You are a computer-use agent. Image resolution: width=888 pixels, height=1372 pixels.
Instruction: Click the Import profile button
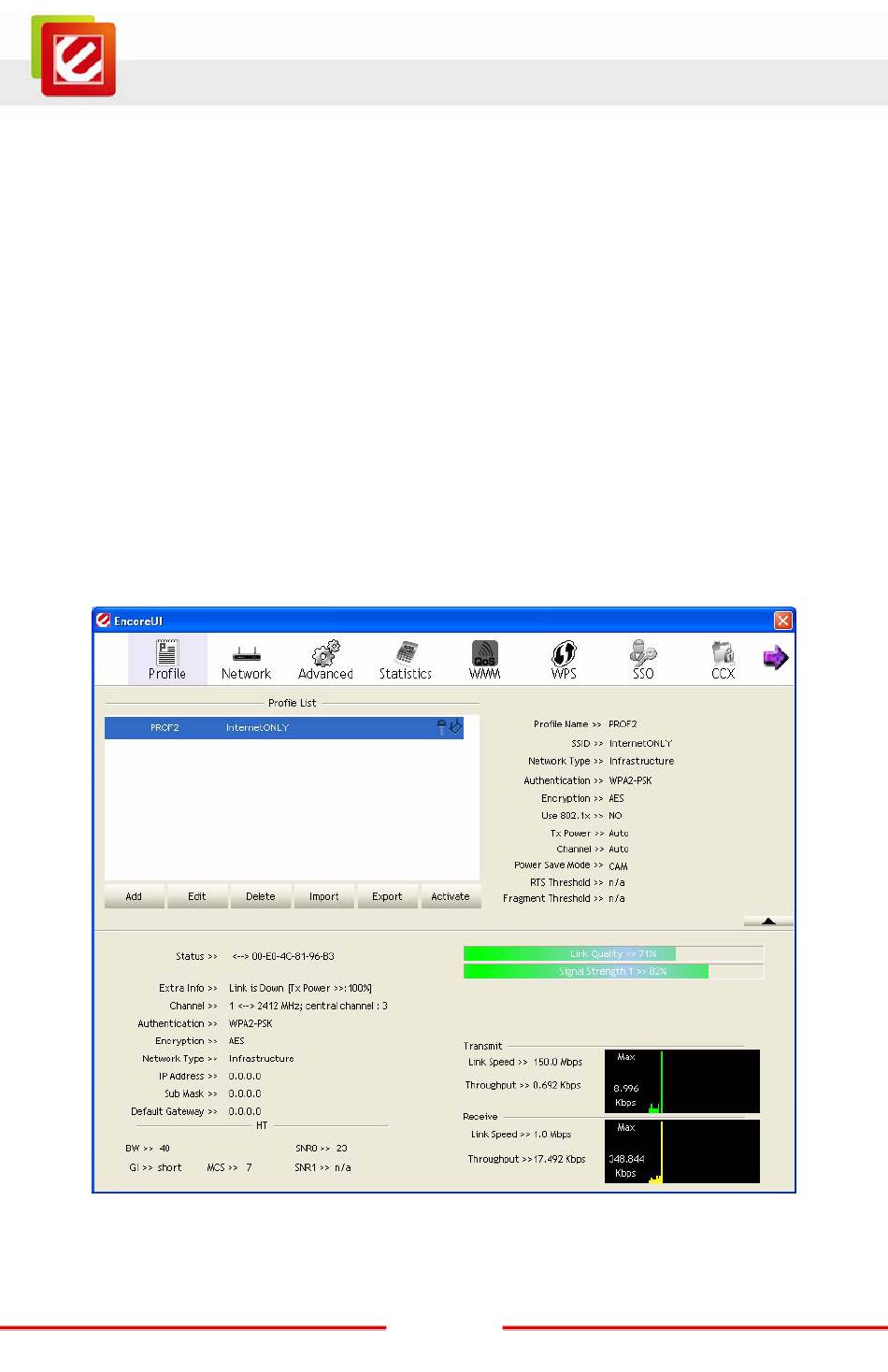324,896
